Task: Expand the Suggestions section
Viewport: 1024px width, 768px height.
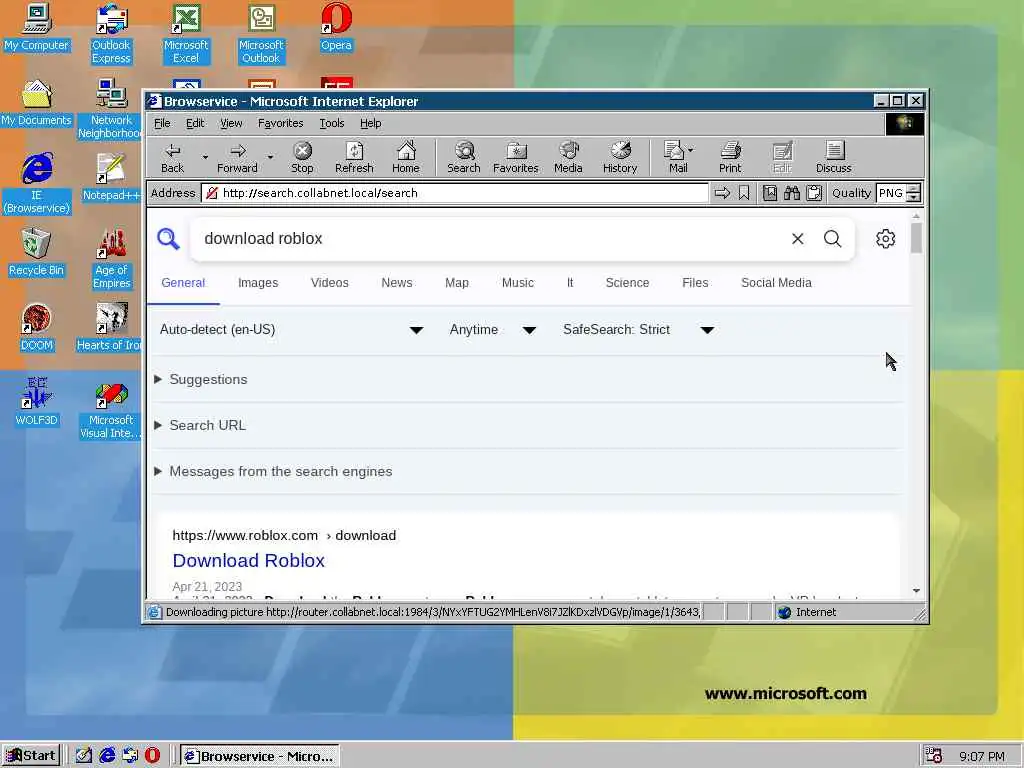Action: 201,379
